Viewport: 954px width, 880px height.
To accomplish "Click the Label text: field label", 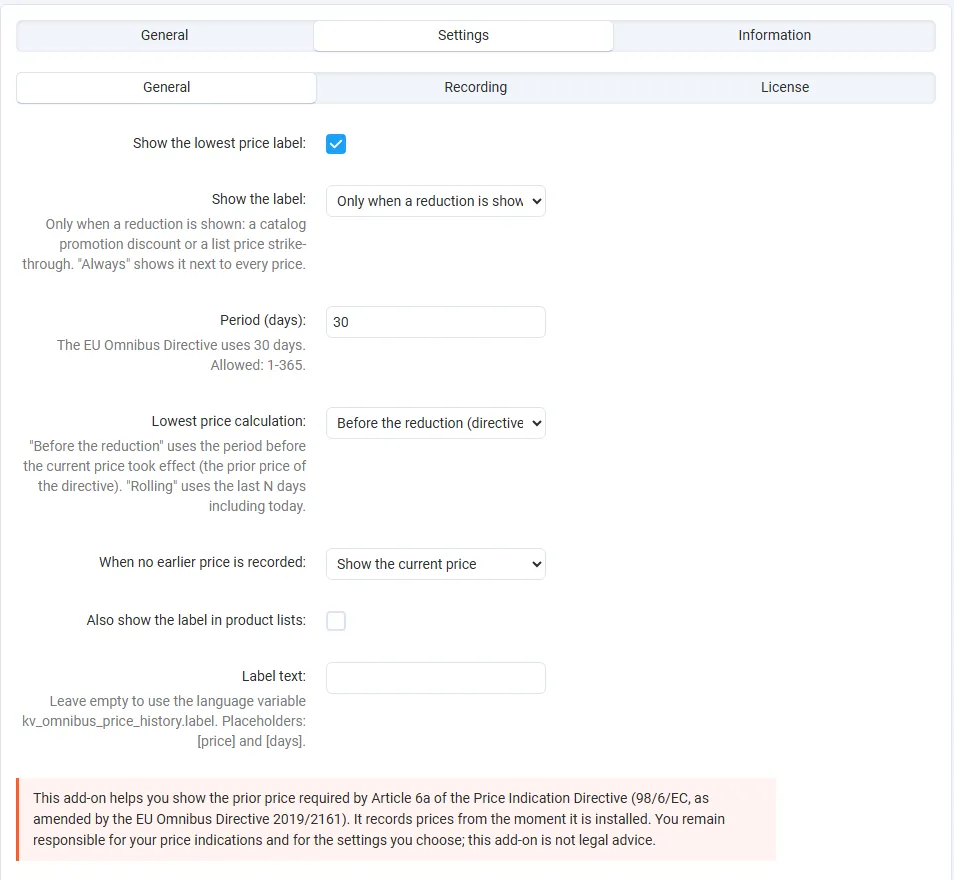I will (274, 676).
